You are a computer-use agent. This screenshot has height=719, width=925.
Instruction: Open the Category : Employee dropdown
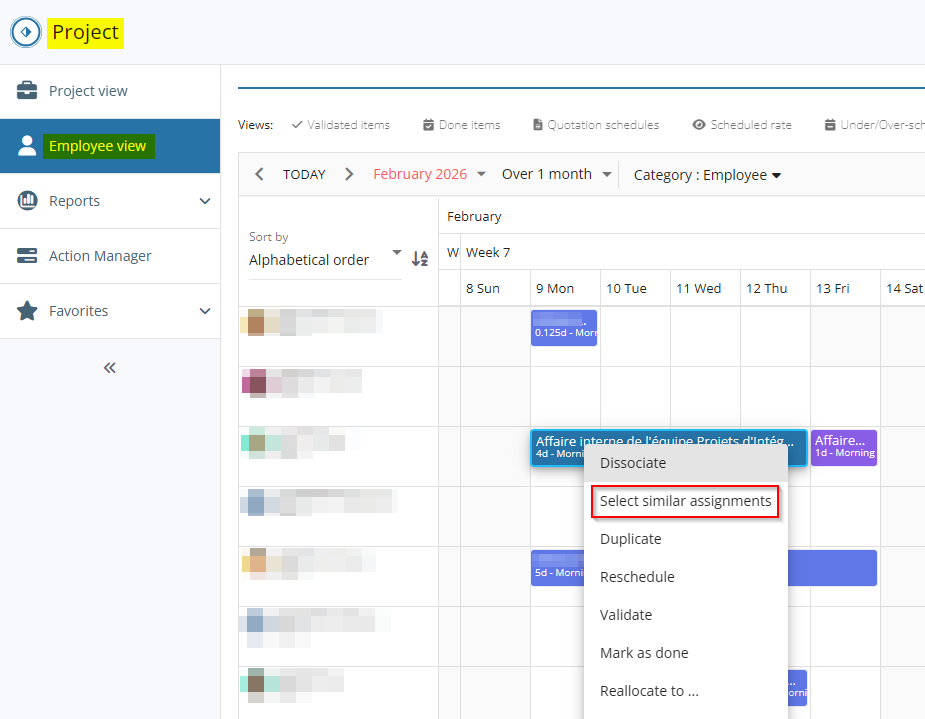click(x=707, y=175)
